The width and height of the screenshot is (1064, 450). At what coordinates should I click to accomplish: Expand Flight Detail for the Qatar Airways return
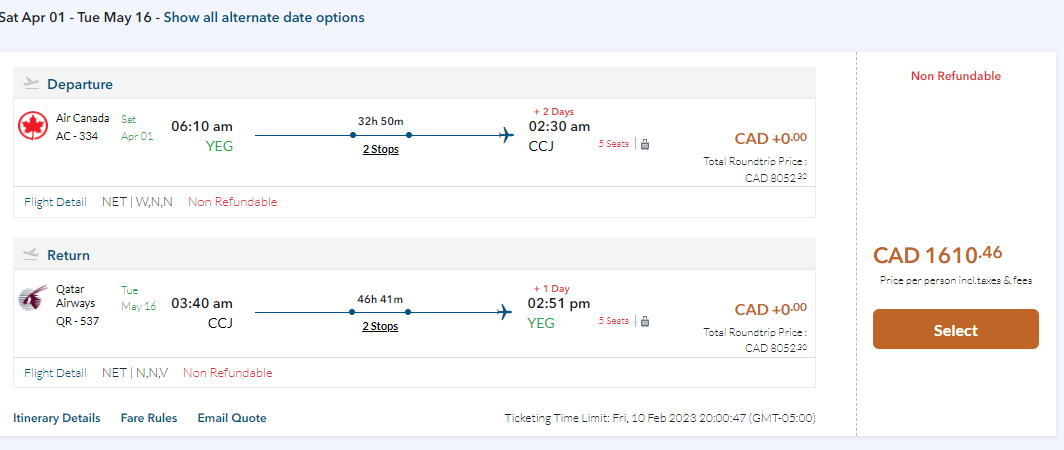pos(55,373)
